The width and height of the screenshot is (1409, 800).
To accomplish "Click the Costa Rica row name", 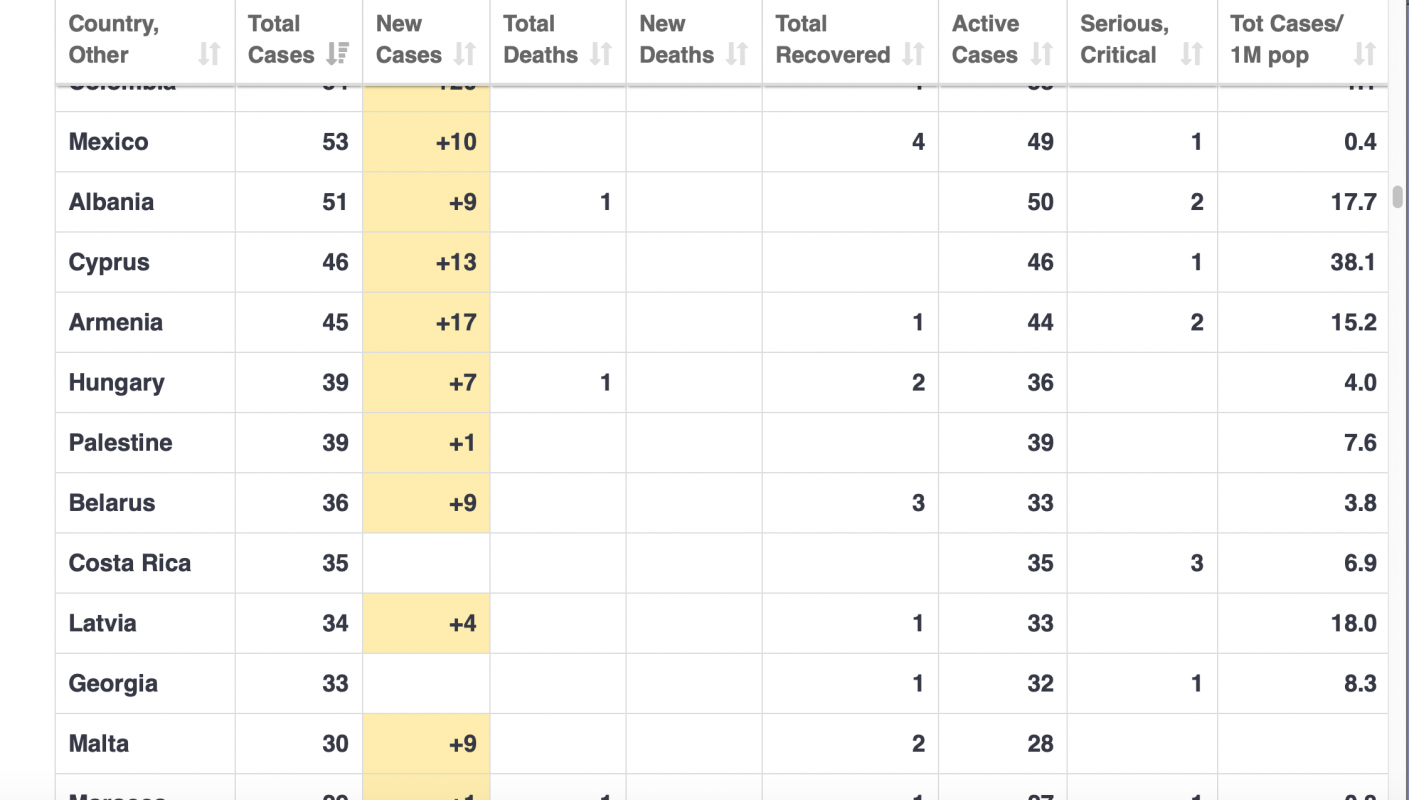I will pyautogui.click(x=129, y=563).
